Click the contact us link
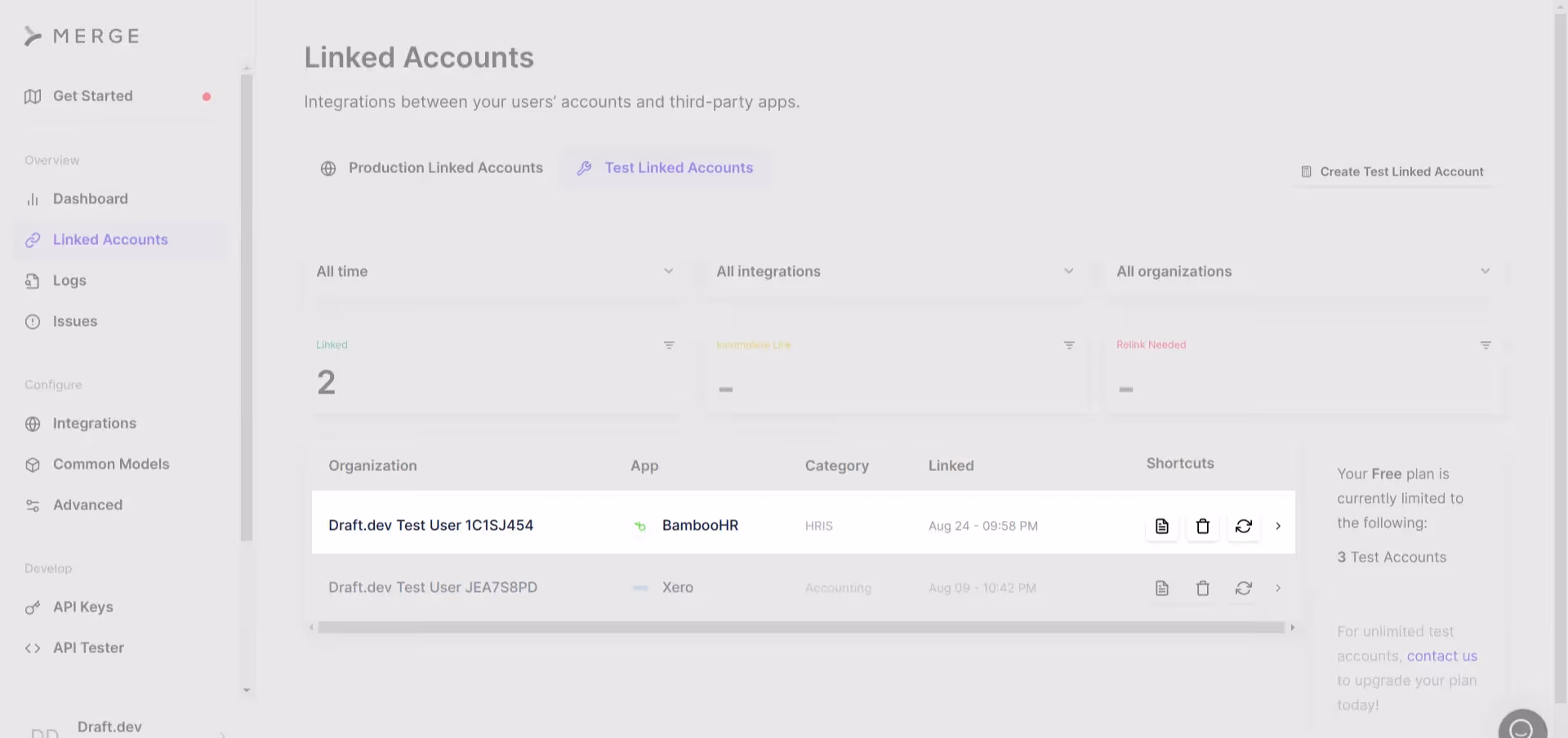Viewport: 1568px width, 738px height. [1441, 656]
